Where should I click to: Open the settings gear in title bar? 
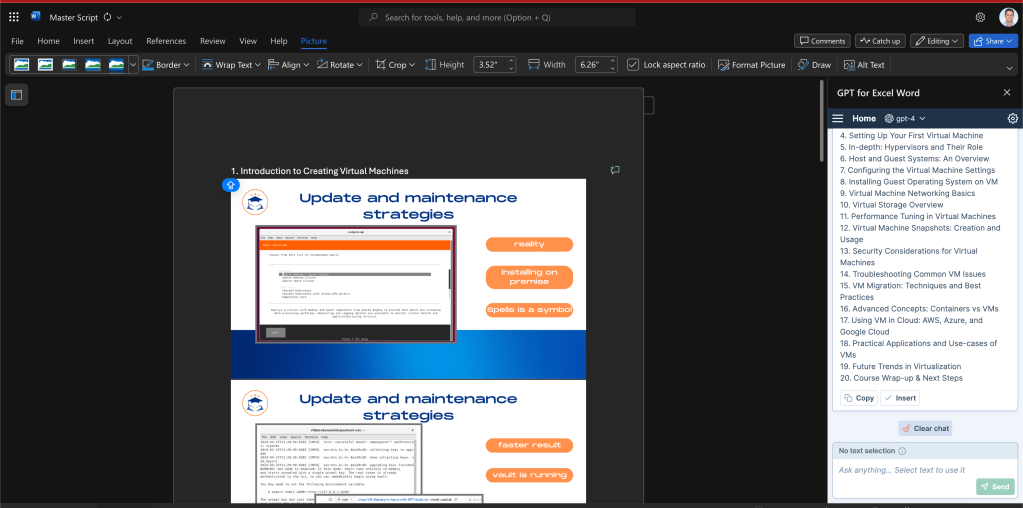click(x=980, y=18)
